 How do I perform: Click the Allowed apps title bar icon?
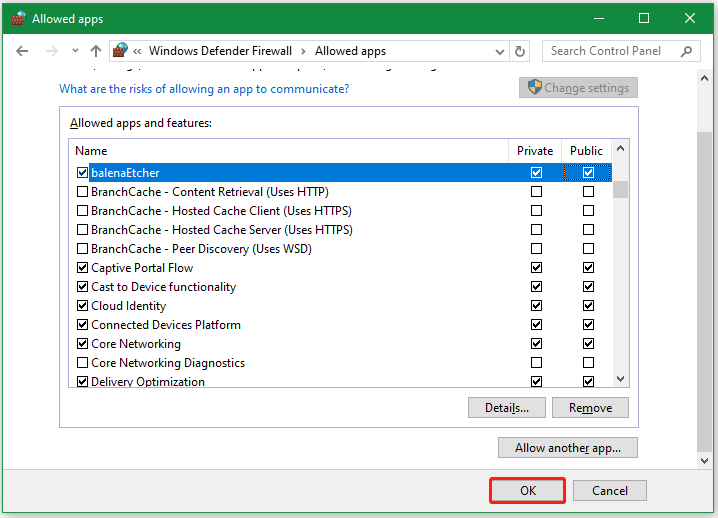18,18
